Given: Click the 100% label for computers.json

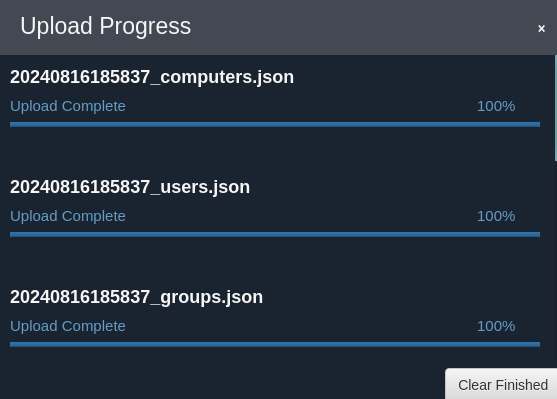Looking at the screenshot, I should pos(496,106).
